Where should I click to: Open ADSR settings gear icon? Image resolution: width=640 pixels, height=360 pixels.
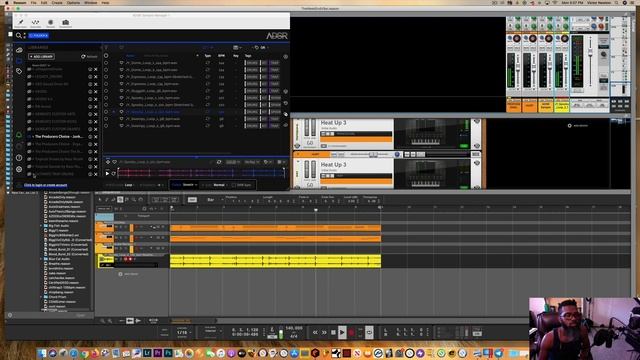[19, 169]
